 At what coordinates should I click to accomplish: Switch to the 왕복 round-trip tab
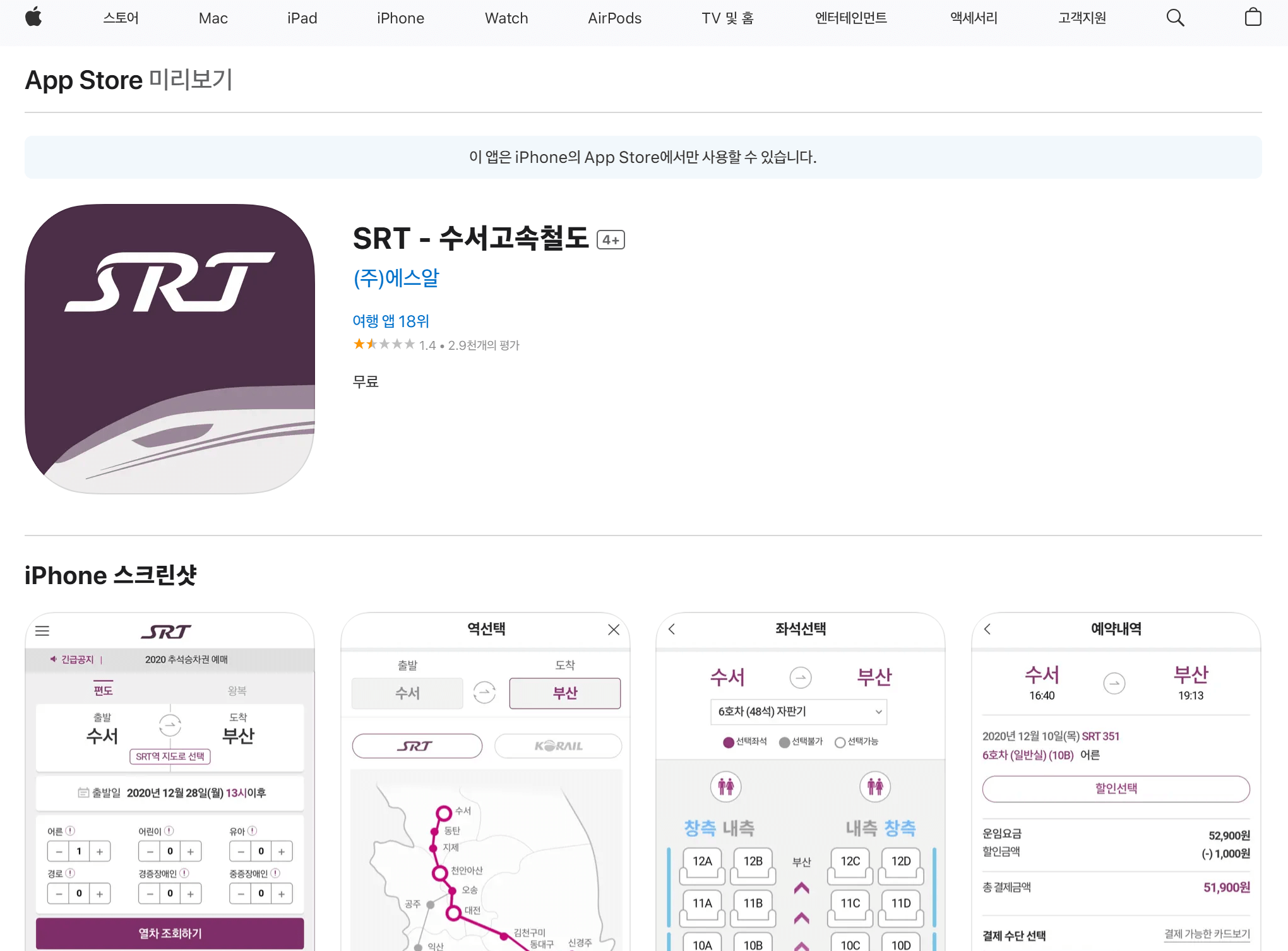(237, 690)
